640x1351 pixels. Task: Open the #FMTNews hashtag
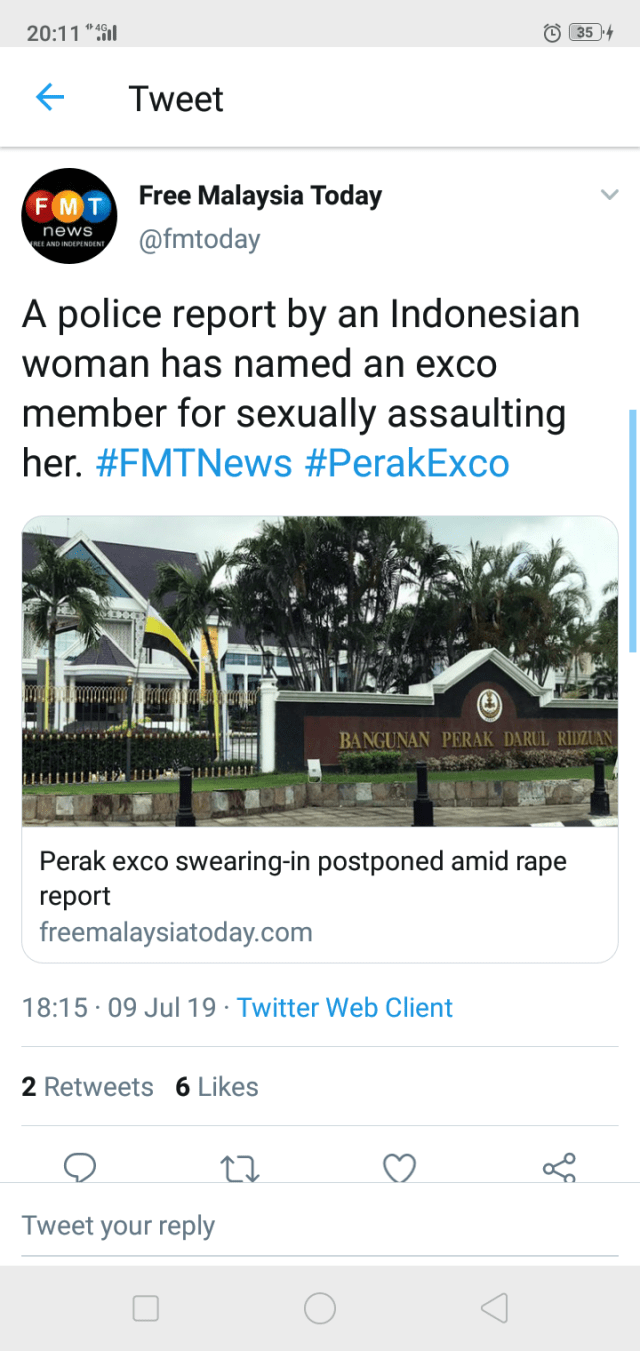194,463
